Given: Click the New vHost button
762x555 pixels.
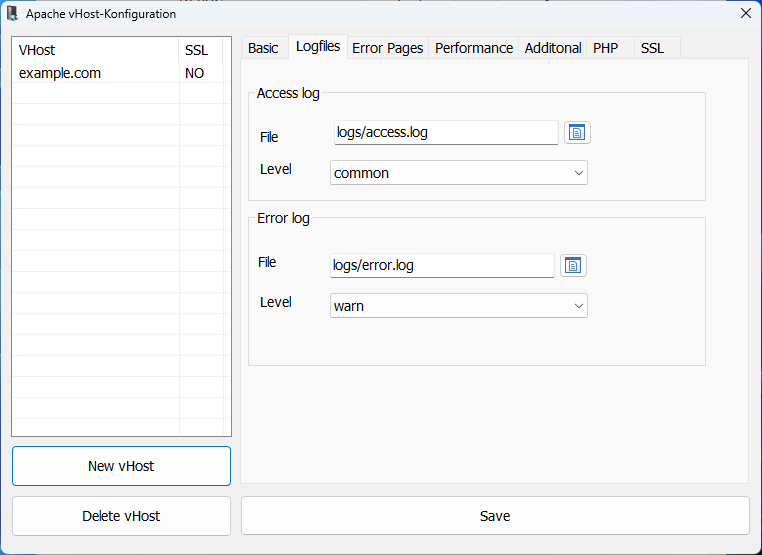Looking at the screenshot, I should coord(121,466).
